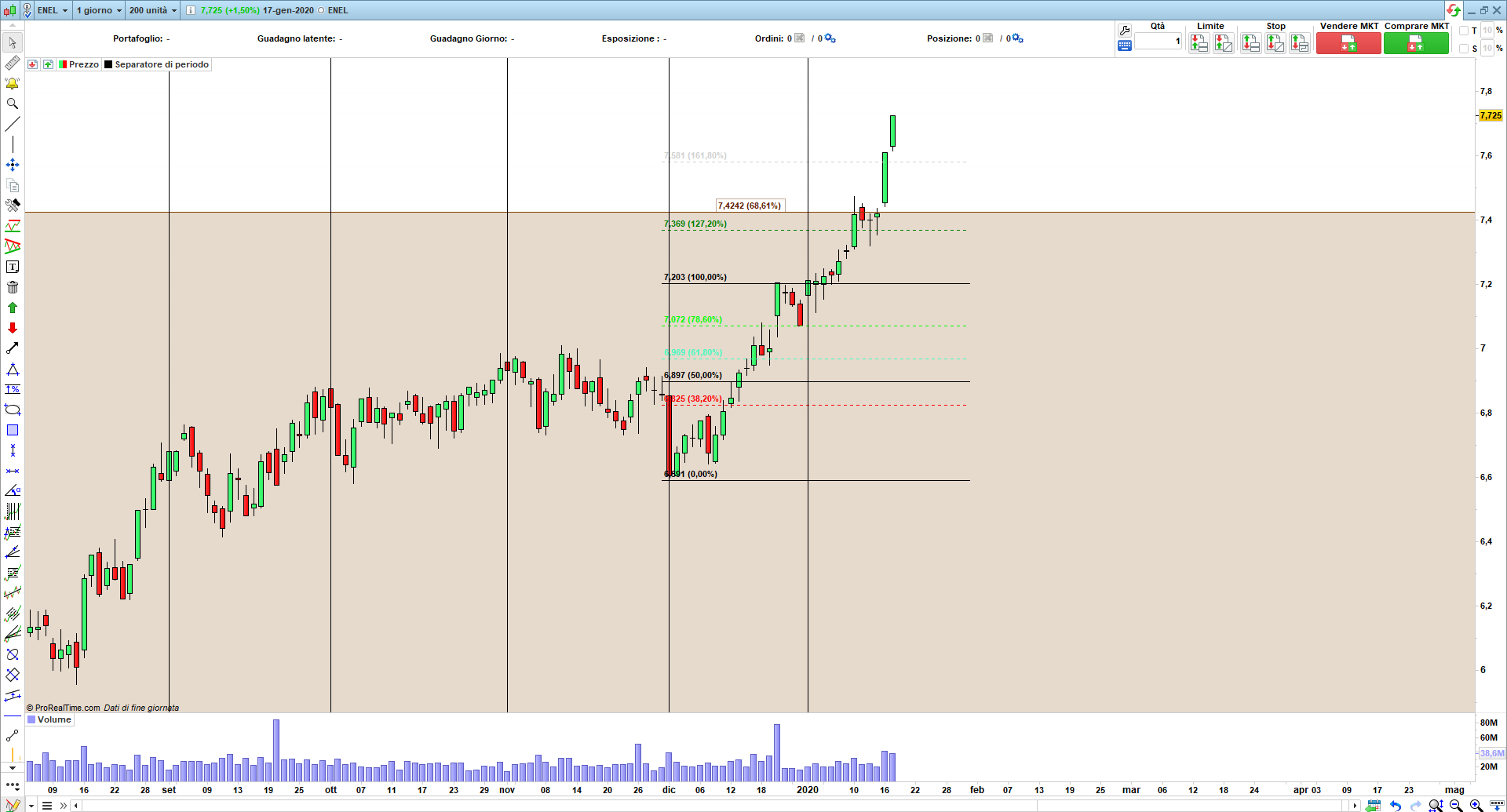Pick the horizontal time range tool

coord(13,471)
